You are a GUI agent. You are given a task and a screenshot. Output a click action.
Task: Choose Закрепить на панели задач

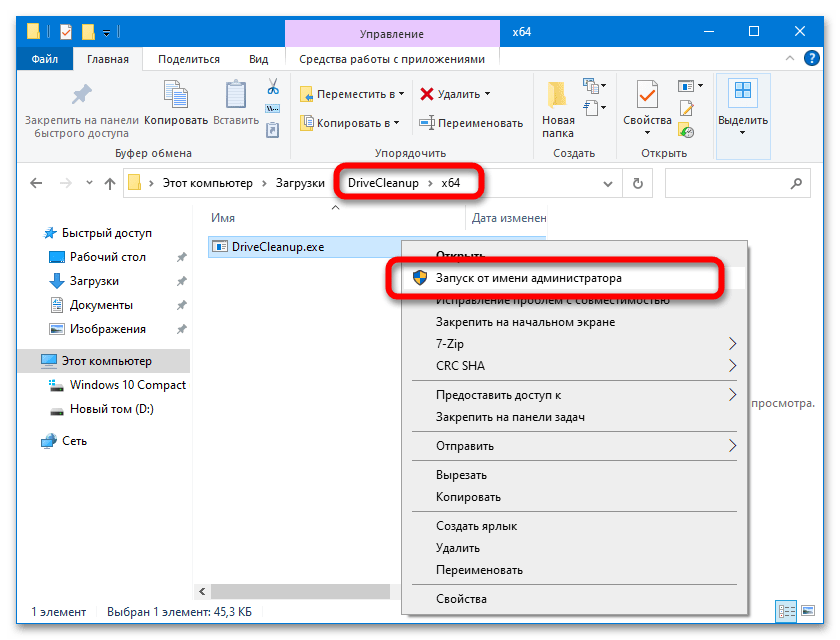coord(574,417)
